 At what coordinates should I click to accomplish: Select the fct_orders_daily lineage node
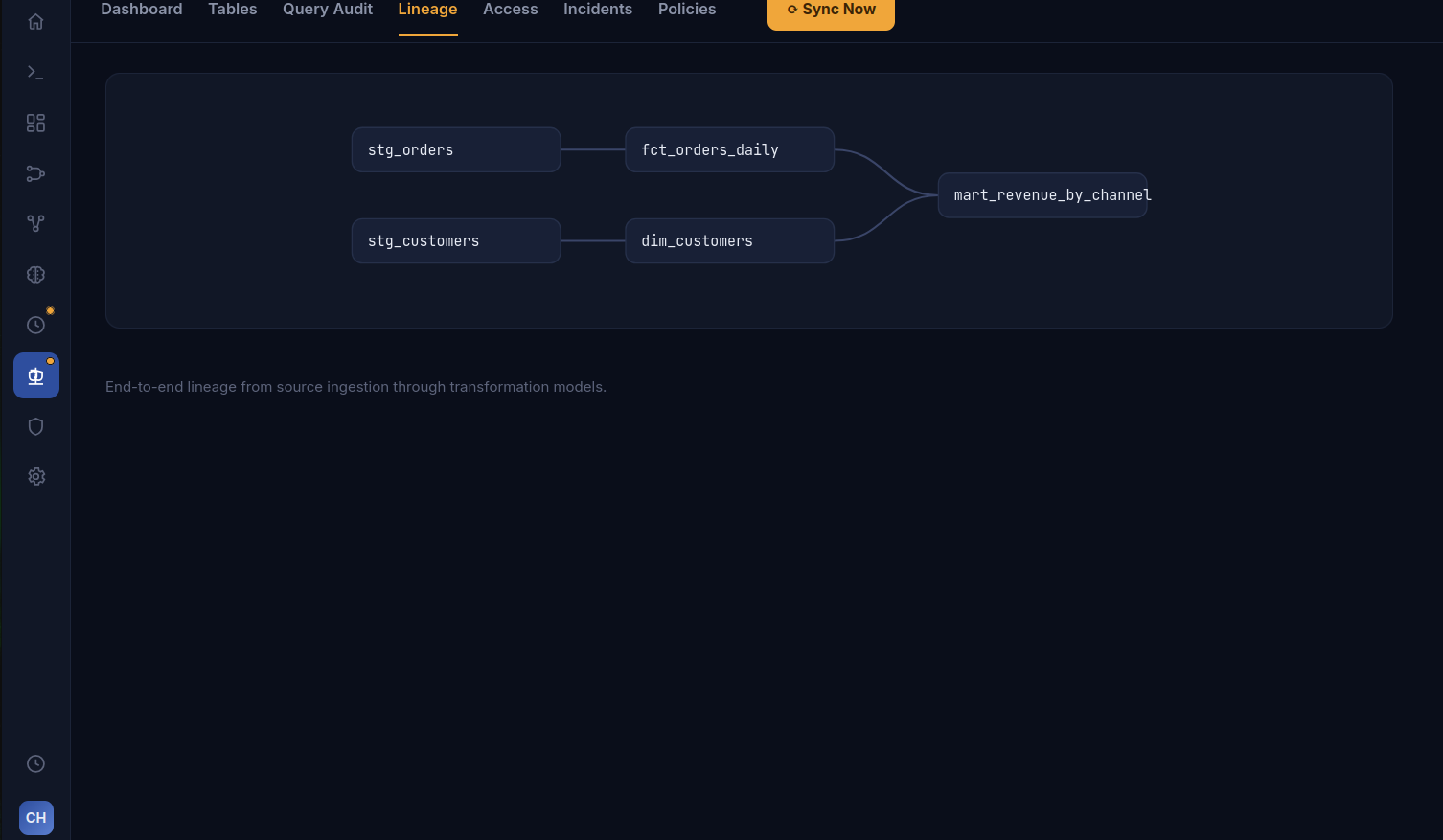point(729,150)
